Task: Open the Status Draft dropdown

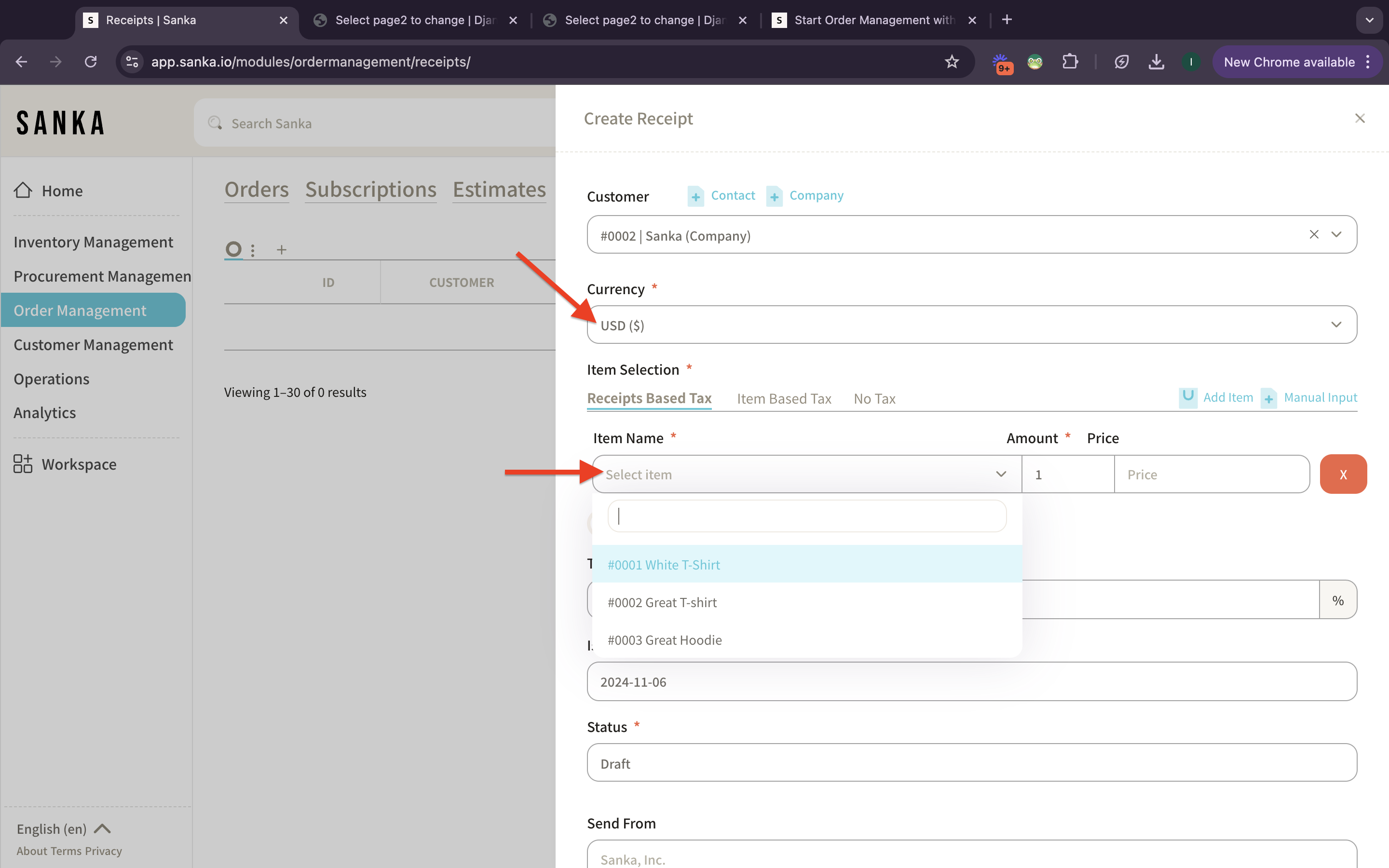Action: point(972,763)
